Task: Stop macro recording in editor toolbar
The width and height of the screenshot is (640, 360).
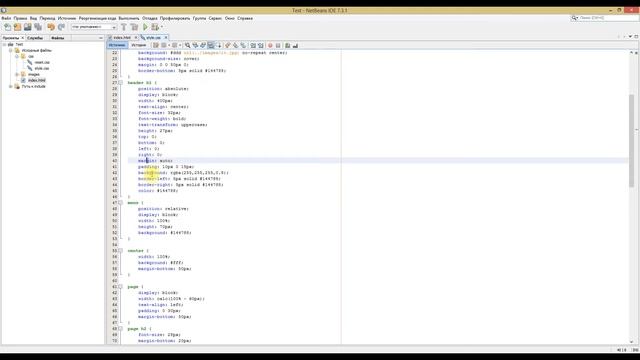Action: pyautogui.click(x=278, y=45)
